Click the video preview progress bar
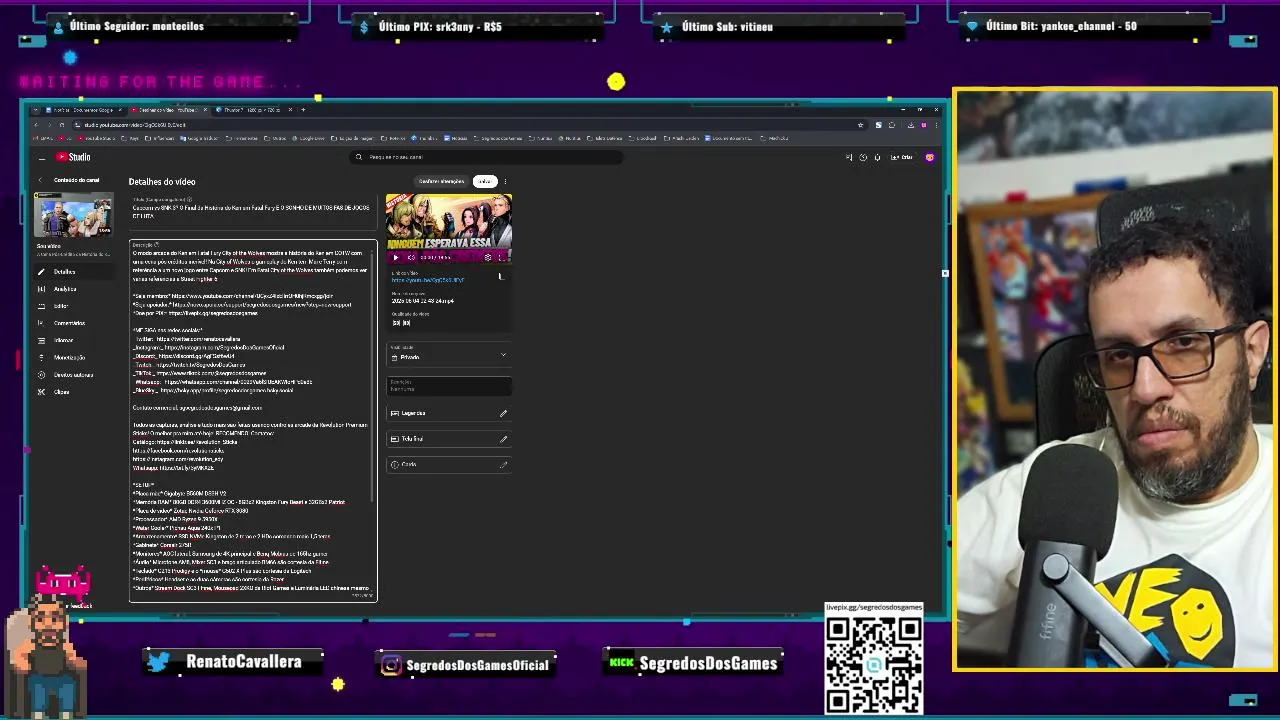Screen dimensions: 1280x720 (449, 249)
